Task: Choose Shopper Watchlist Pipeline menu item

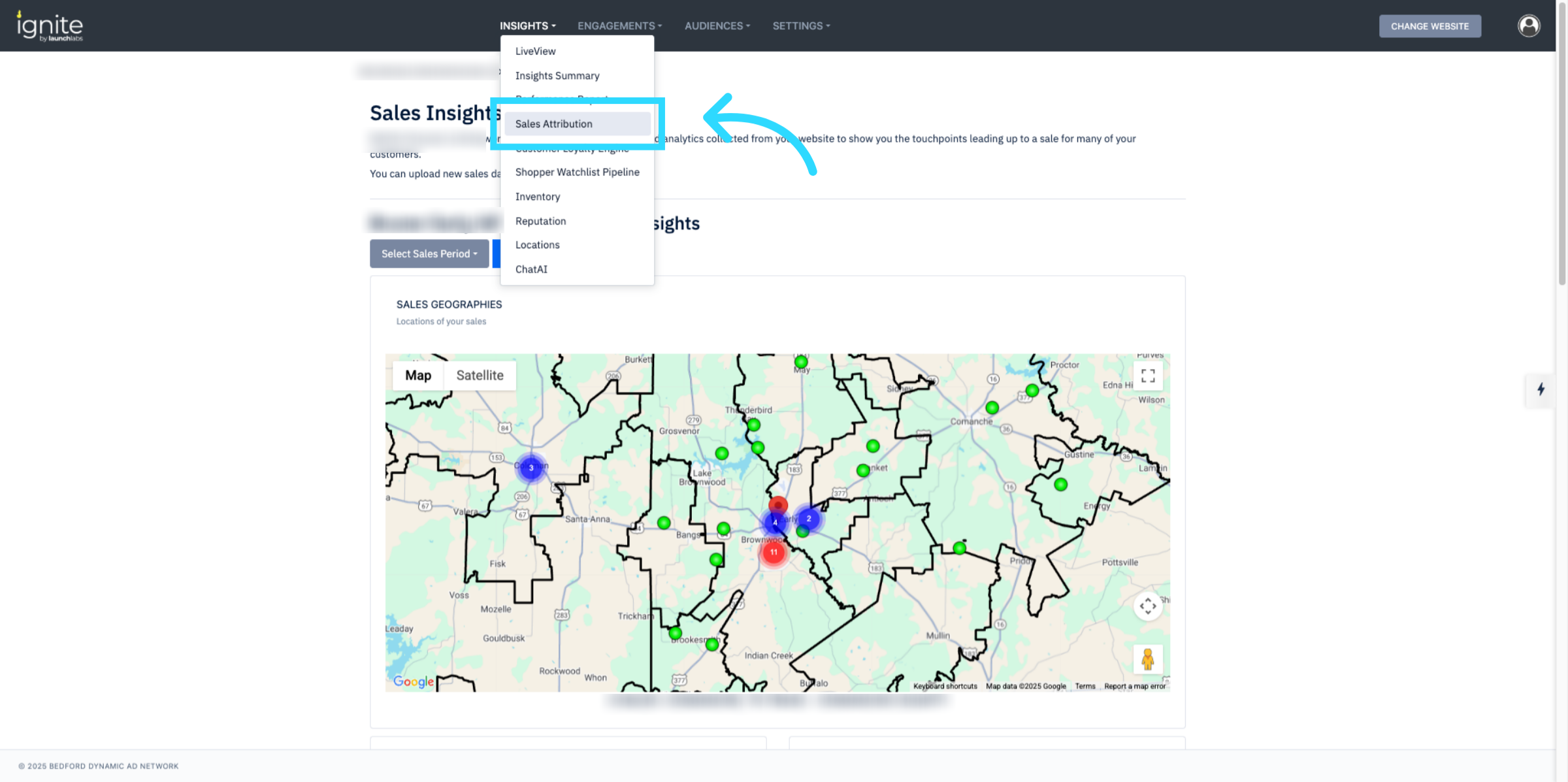Action: coord(577,172)
